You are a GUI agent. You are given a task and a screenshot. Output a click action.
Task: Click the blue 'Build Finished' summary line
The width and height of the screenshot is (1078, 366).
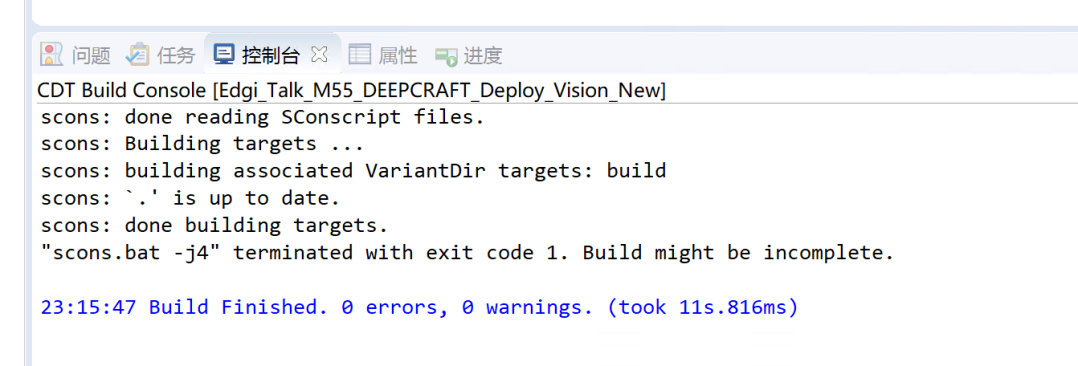[x=419, y=307]
